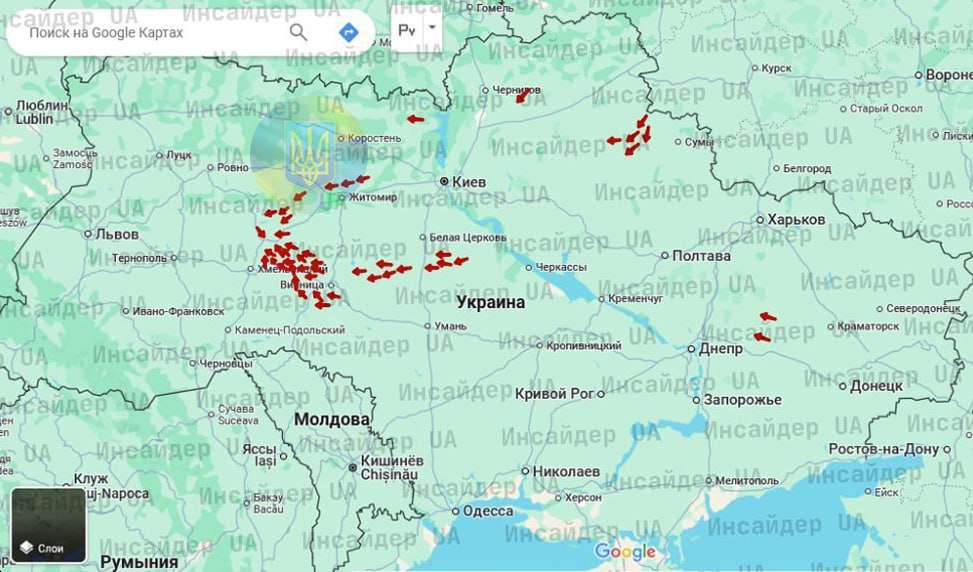Click the city marker dot for Полтава
The width and height of the screenshot is (973, 572).
point(664,256)
